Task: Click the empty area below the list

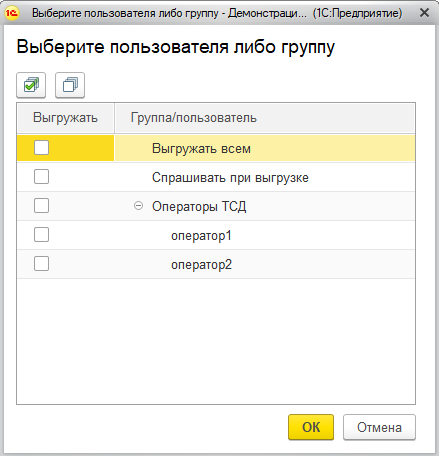Action: click(x=216, y=341)
